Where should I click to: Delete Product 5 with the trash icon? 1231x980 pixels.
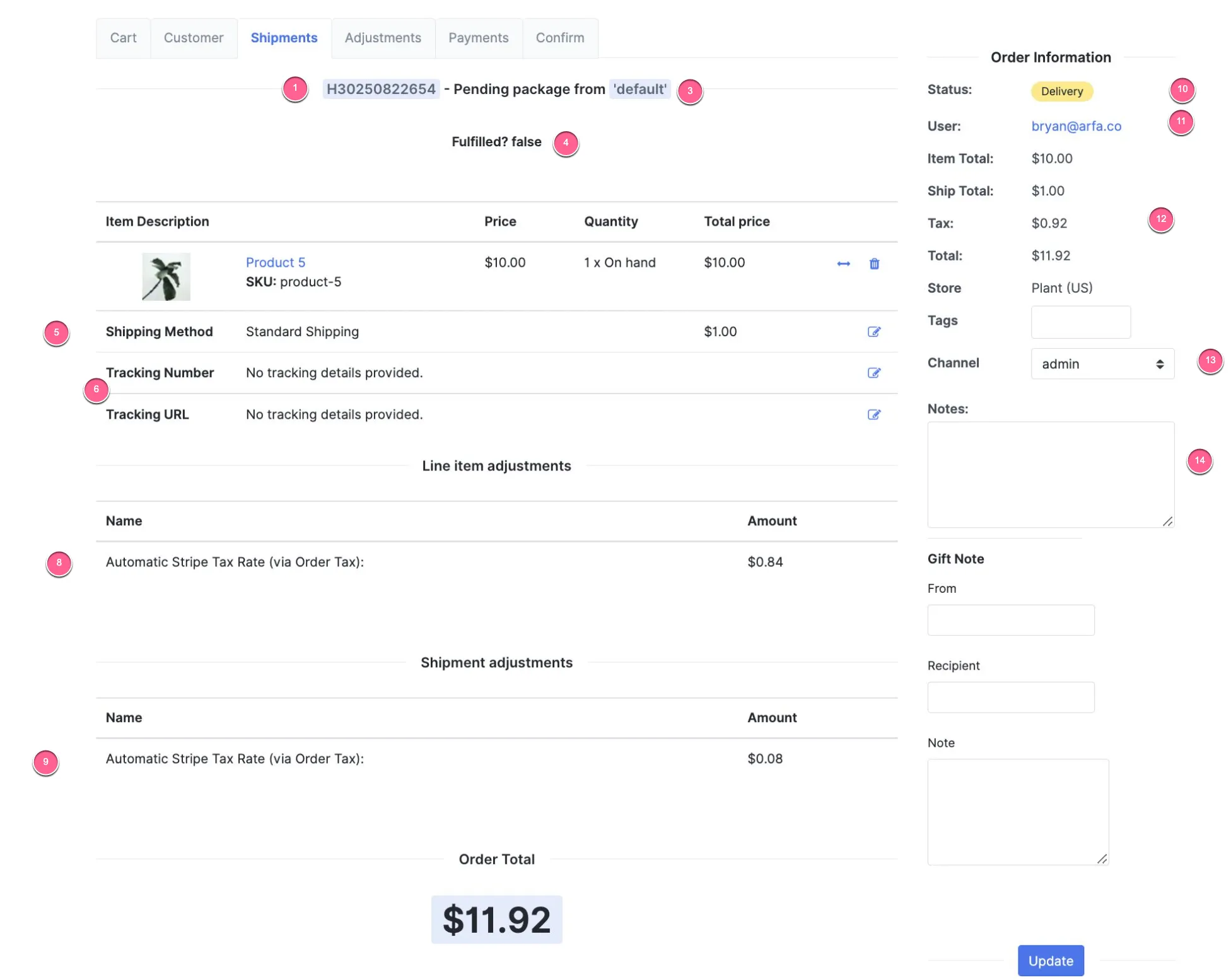click(874, 264)
